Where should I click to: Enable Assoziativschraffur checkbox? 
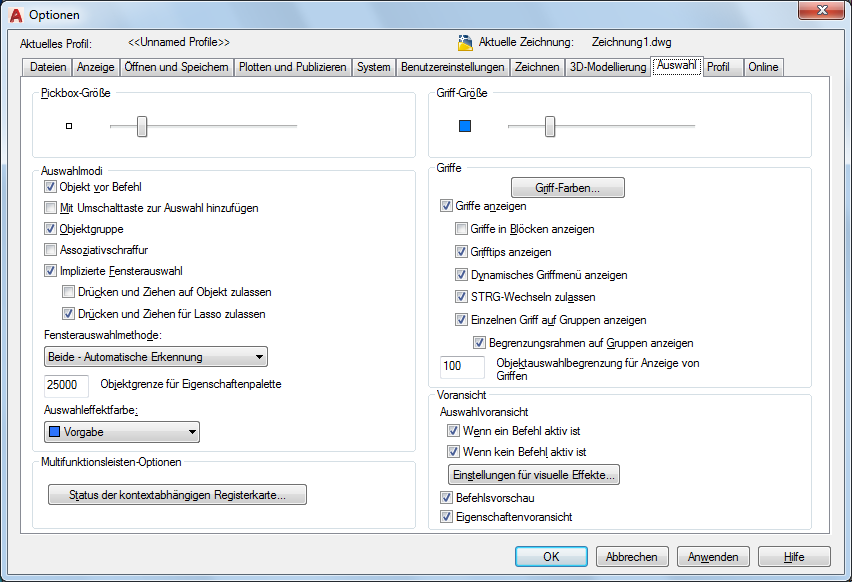pyautogui.click(x=51, y=250)
